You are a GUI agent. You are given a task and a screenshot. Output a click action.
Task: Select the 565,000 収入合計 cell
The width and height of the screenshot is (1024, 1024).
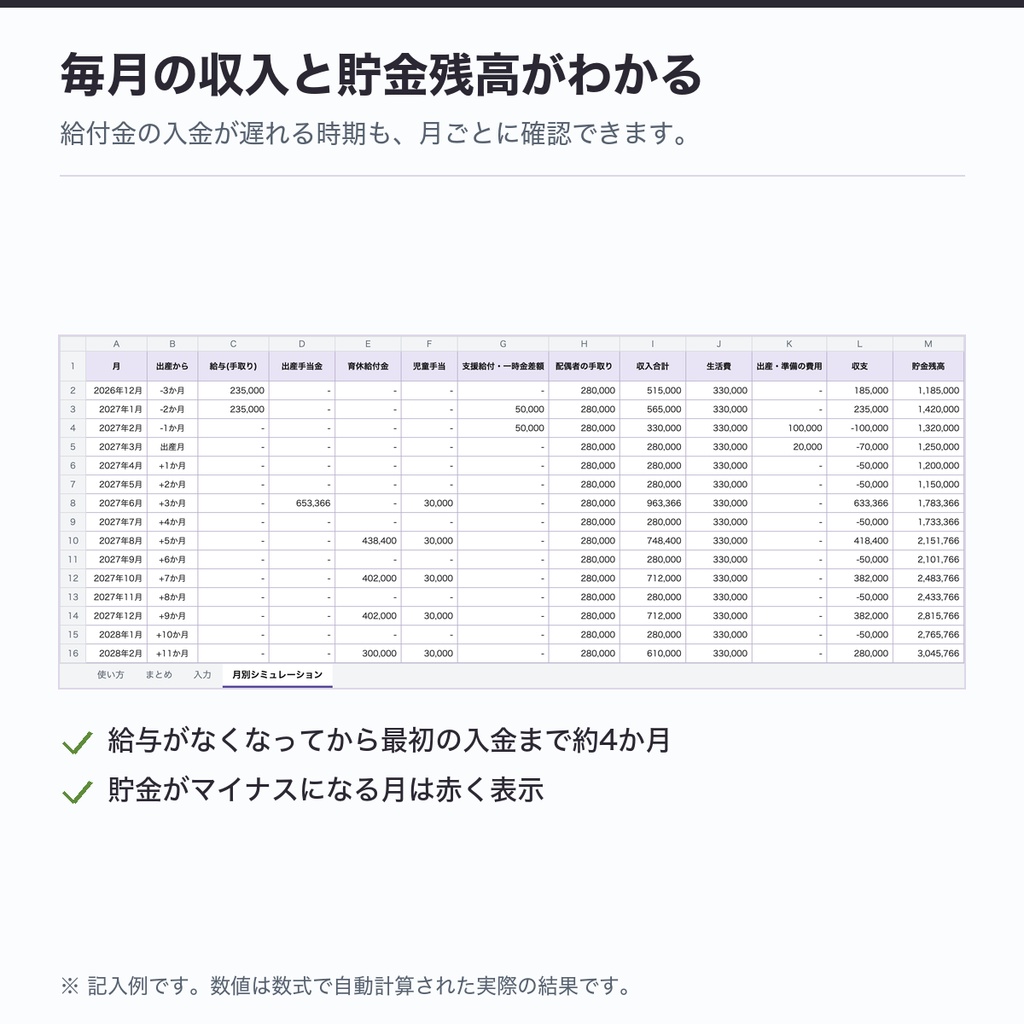[652, 409]
